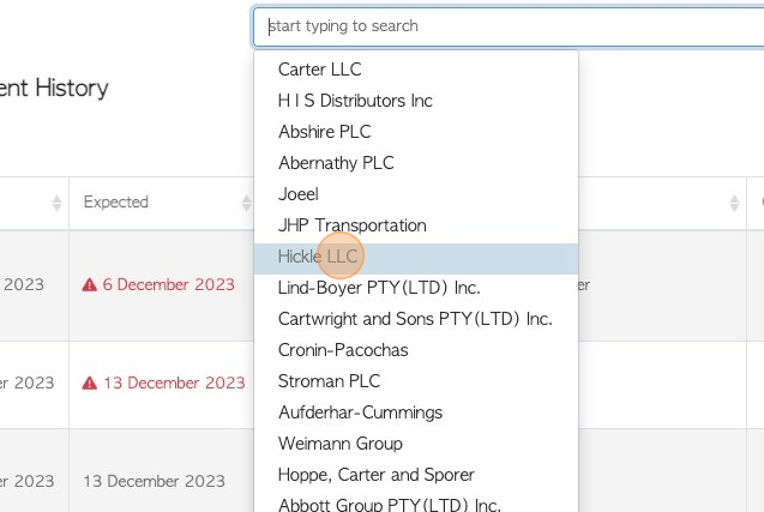Click the search input field
Screen dimensions: 764x512
click(508, 26)
